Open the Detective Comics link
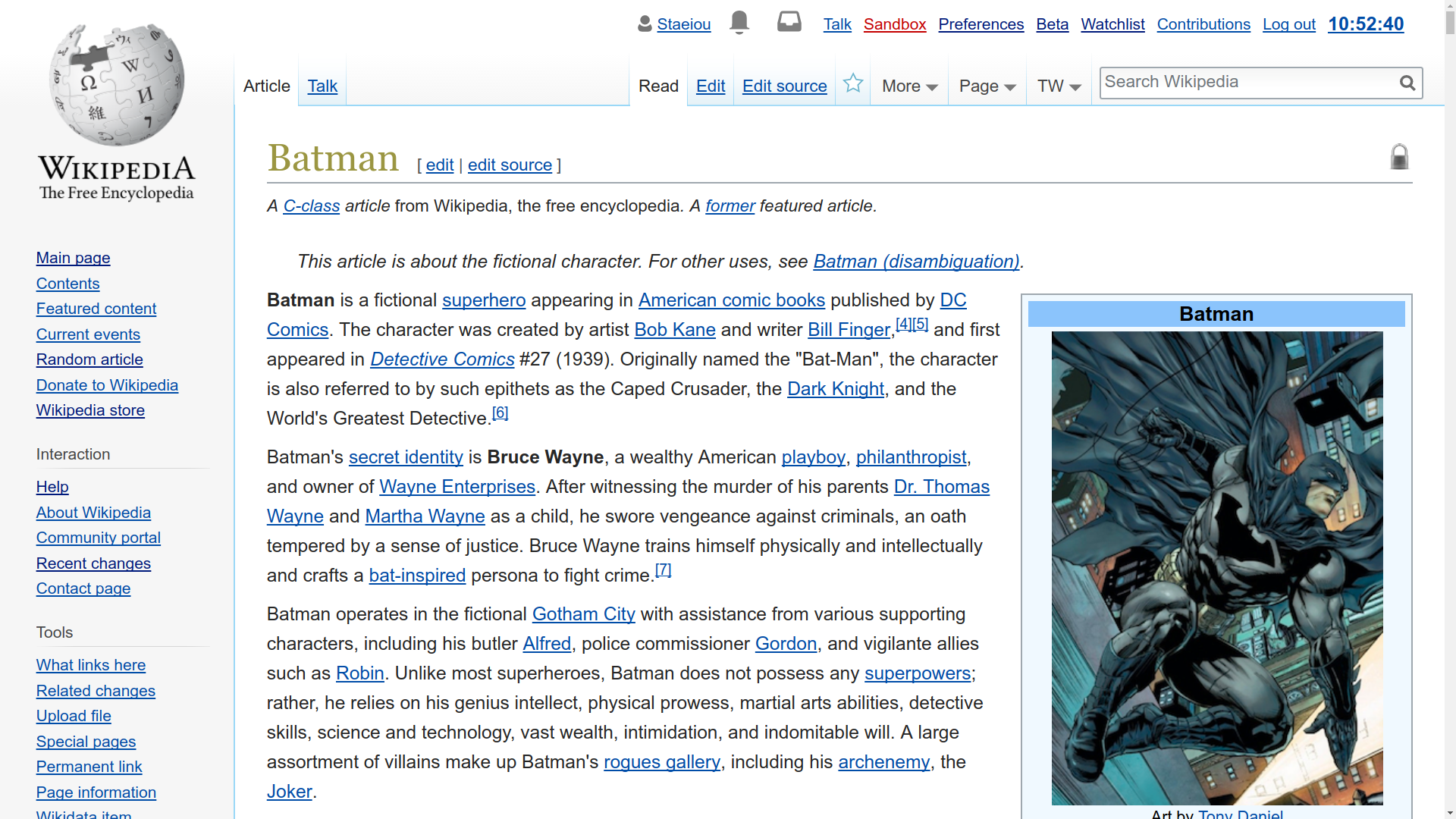Viewport: 1456px width, 819px height. coord(442,359)
